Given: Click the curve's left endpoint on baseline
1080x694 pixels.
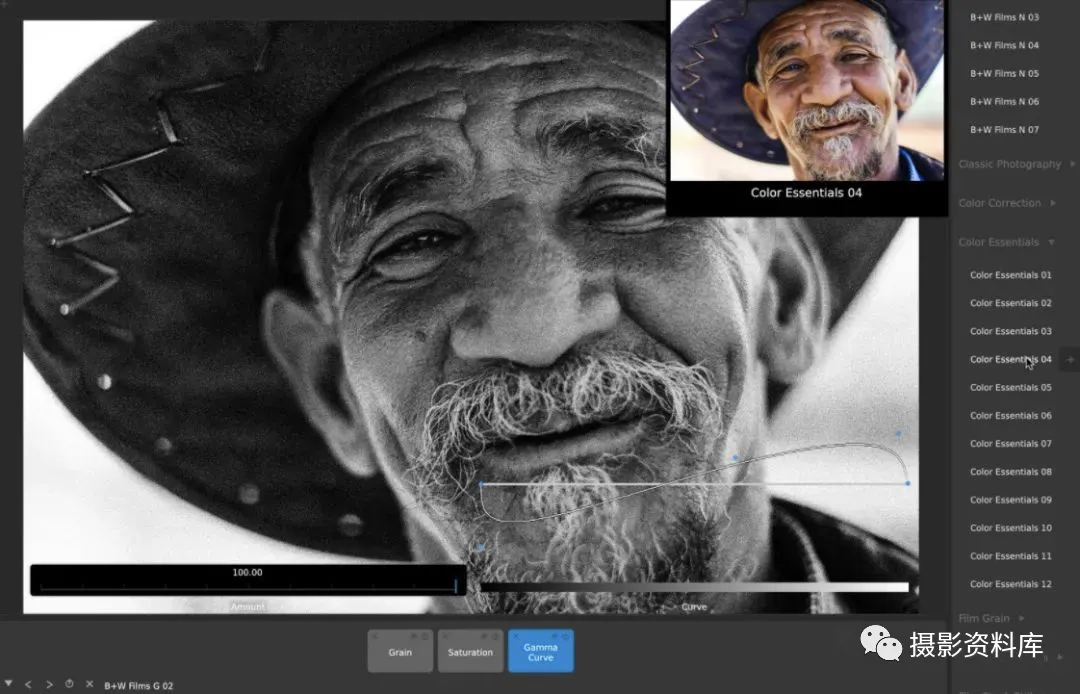Looking at the screenshot, I should click(481, 484).
